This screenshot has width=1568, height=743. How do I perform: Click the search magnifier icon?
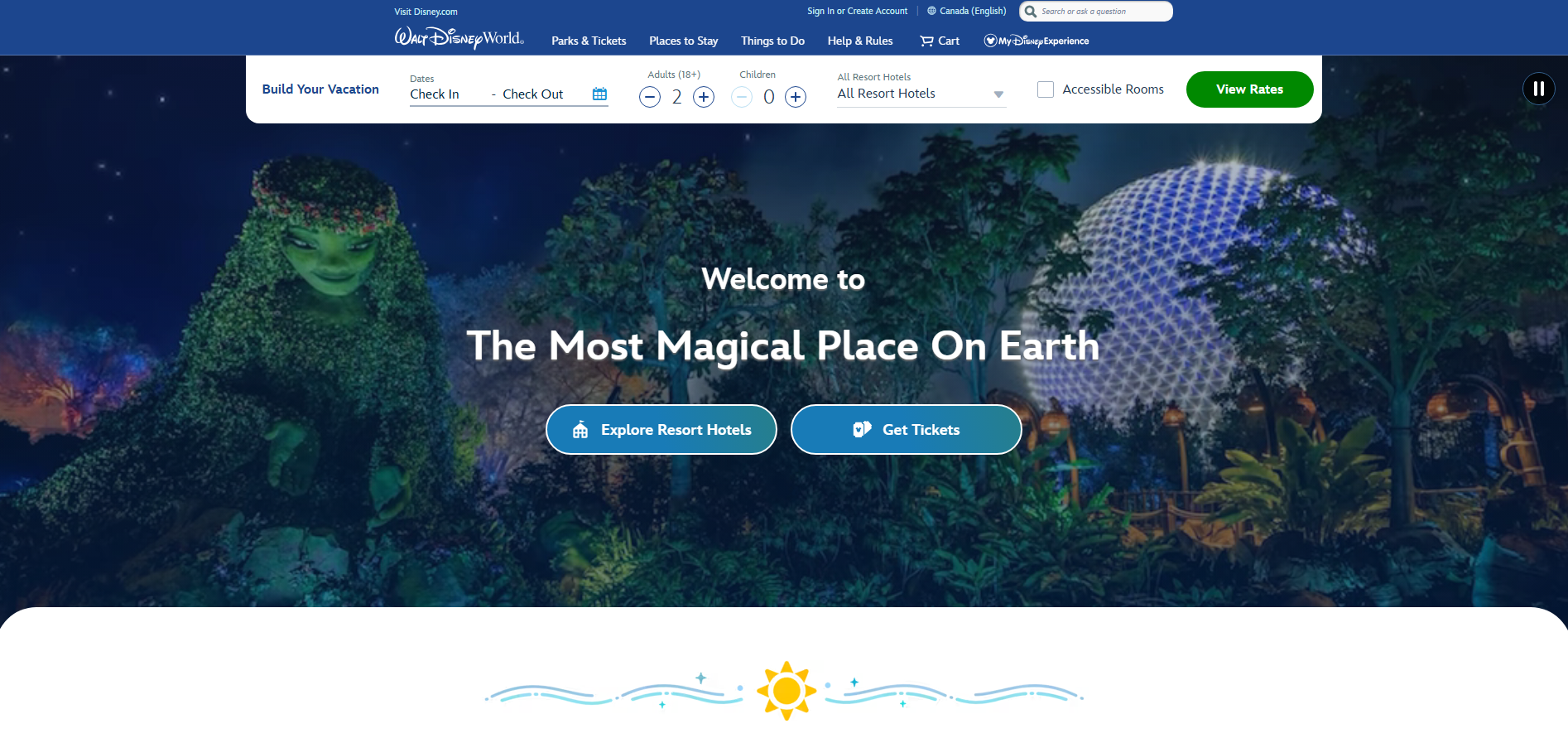(1031, 12)
